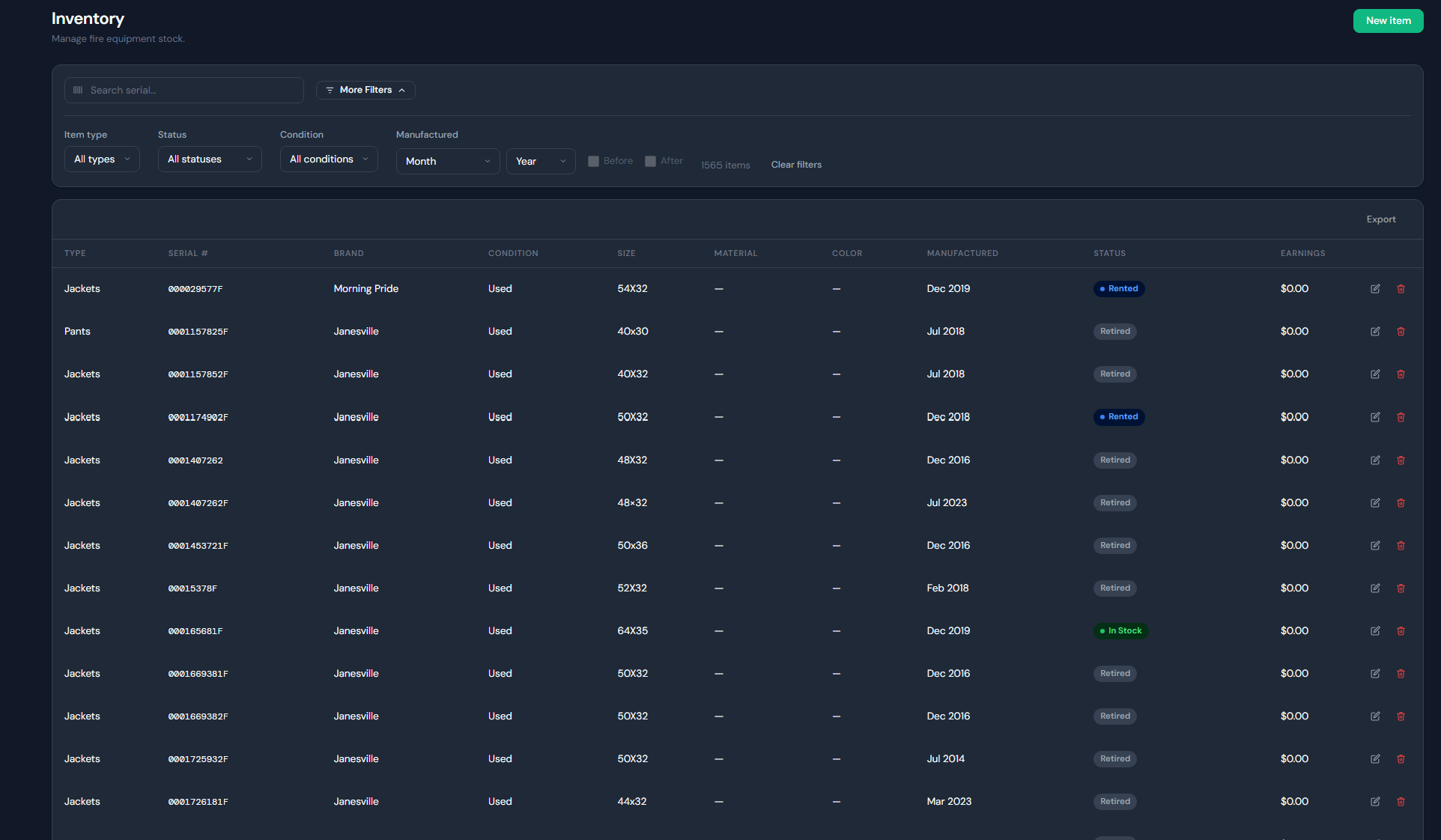Delete item with serial 0001453721F
The height and width of the screenshot is (840, 1441).
click(x=1401, y=546)
